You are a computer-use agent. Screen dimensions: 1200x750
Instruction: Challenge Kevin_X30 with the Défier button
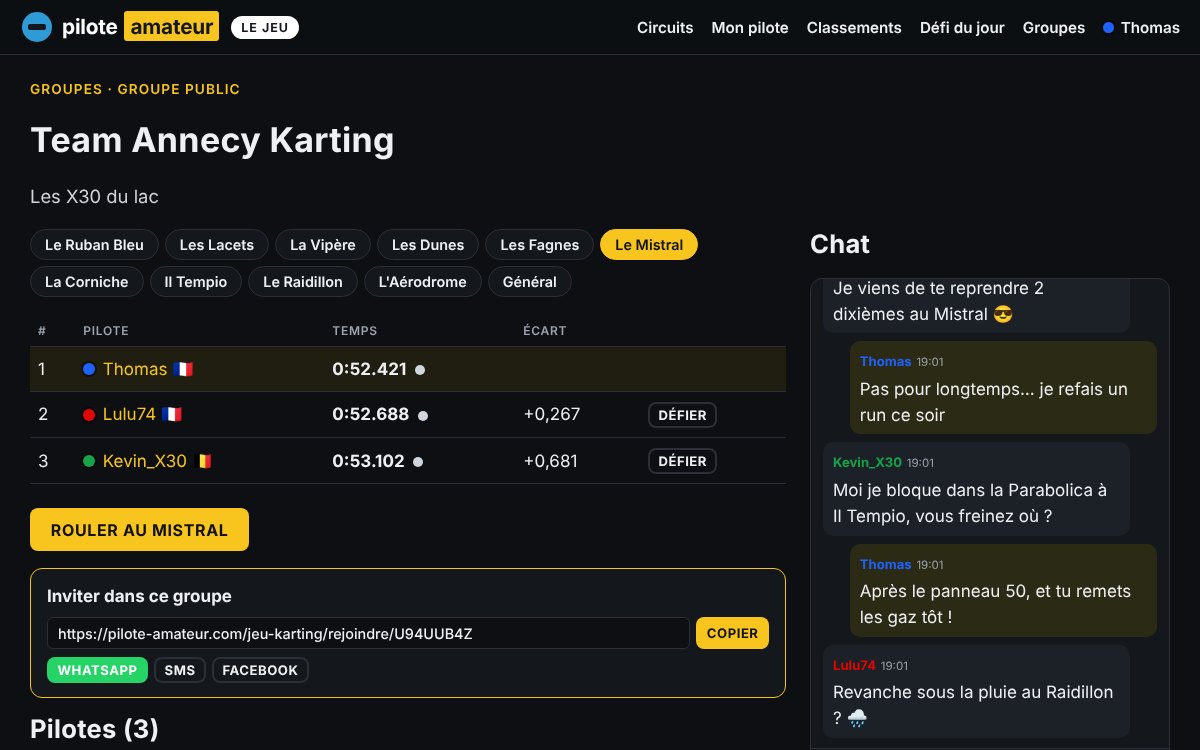tap(683, 461)
